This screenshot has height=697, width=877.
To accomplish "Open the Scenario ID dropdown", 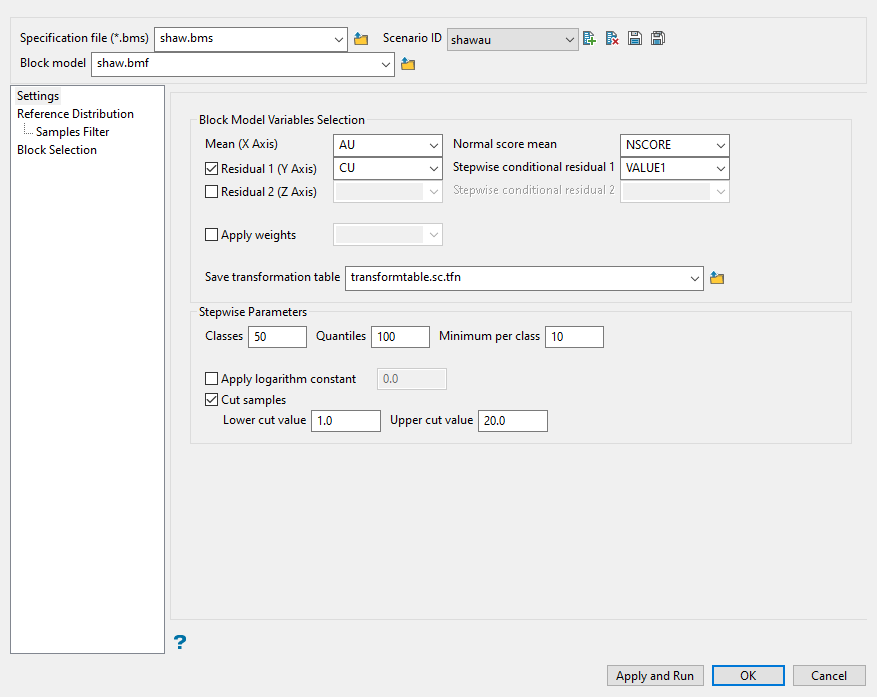I will pyautogui.click(x=512, y=39).
